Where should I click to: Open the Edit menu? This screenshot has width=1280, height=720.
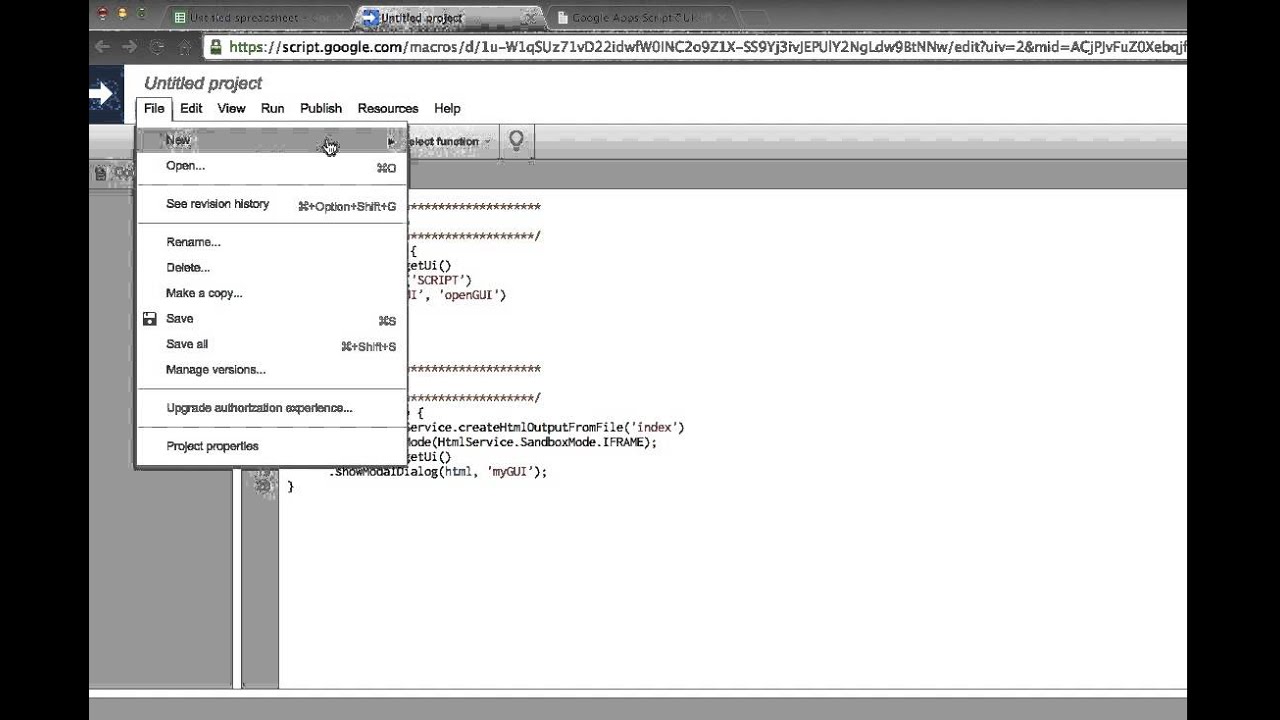[191, 108]
